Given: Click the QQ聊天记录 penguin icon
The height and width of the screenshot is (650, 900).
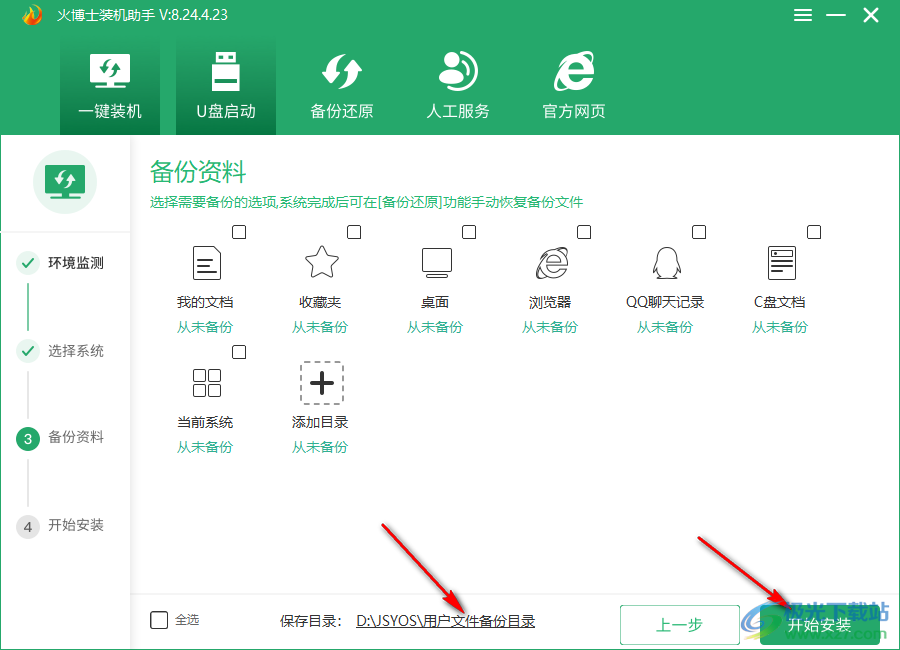Looking at the screenshot, I should [665, 263].
